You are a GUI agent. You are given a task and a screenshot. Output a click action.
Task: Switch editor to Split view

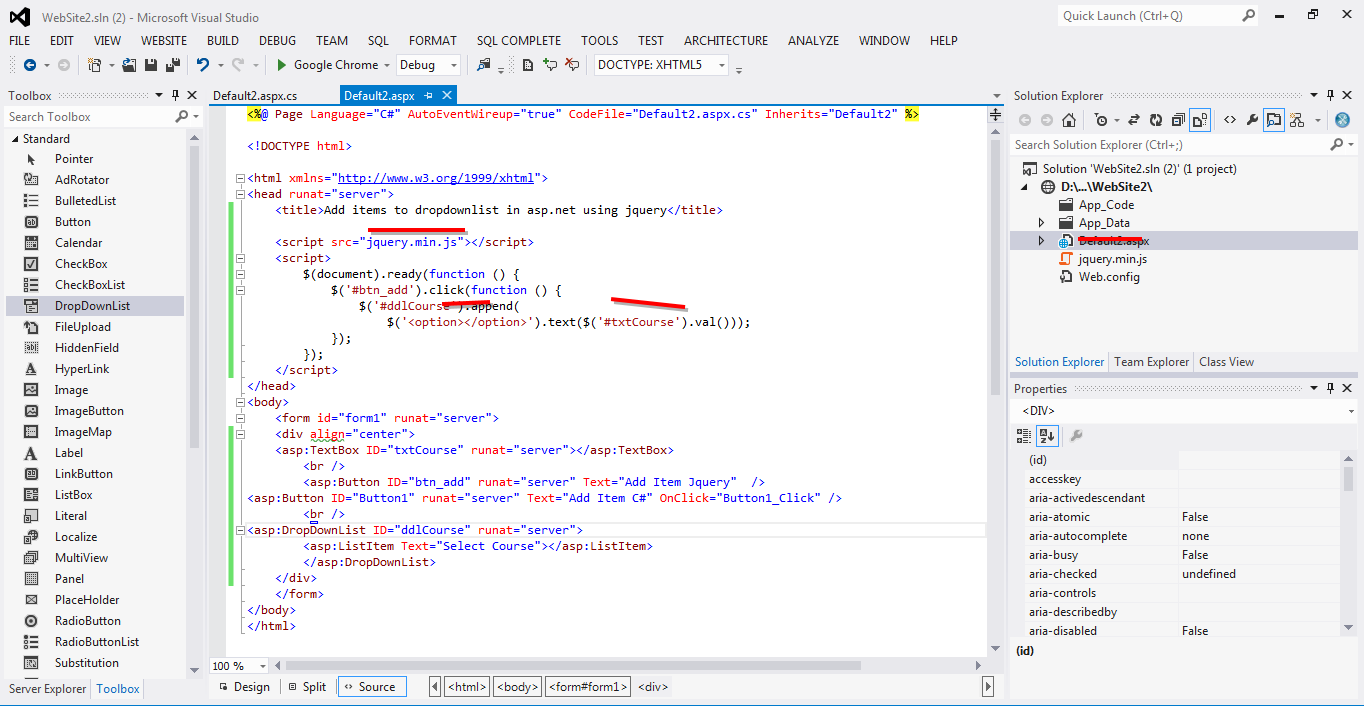coord(306,687)
